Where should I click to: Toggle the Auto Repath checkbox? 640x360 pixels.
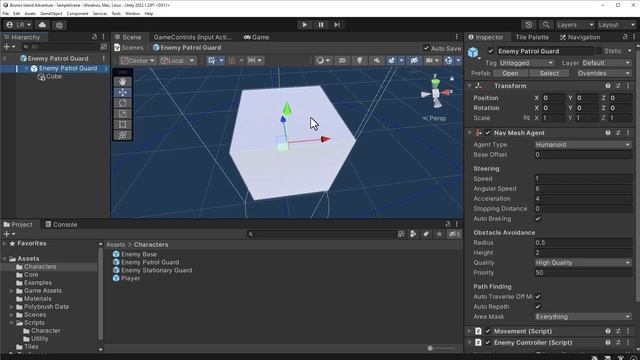coord(538,307)
